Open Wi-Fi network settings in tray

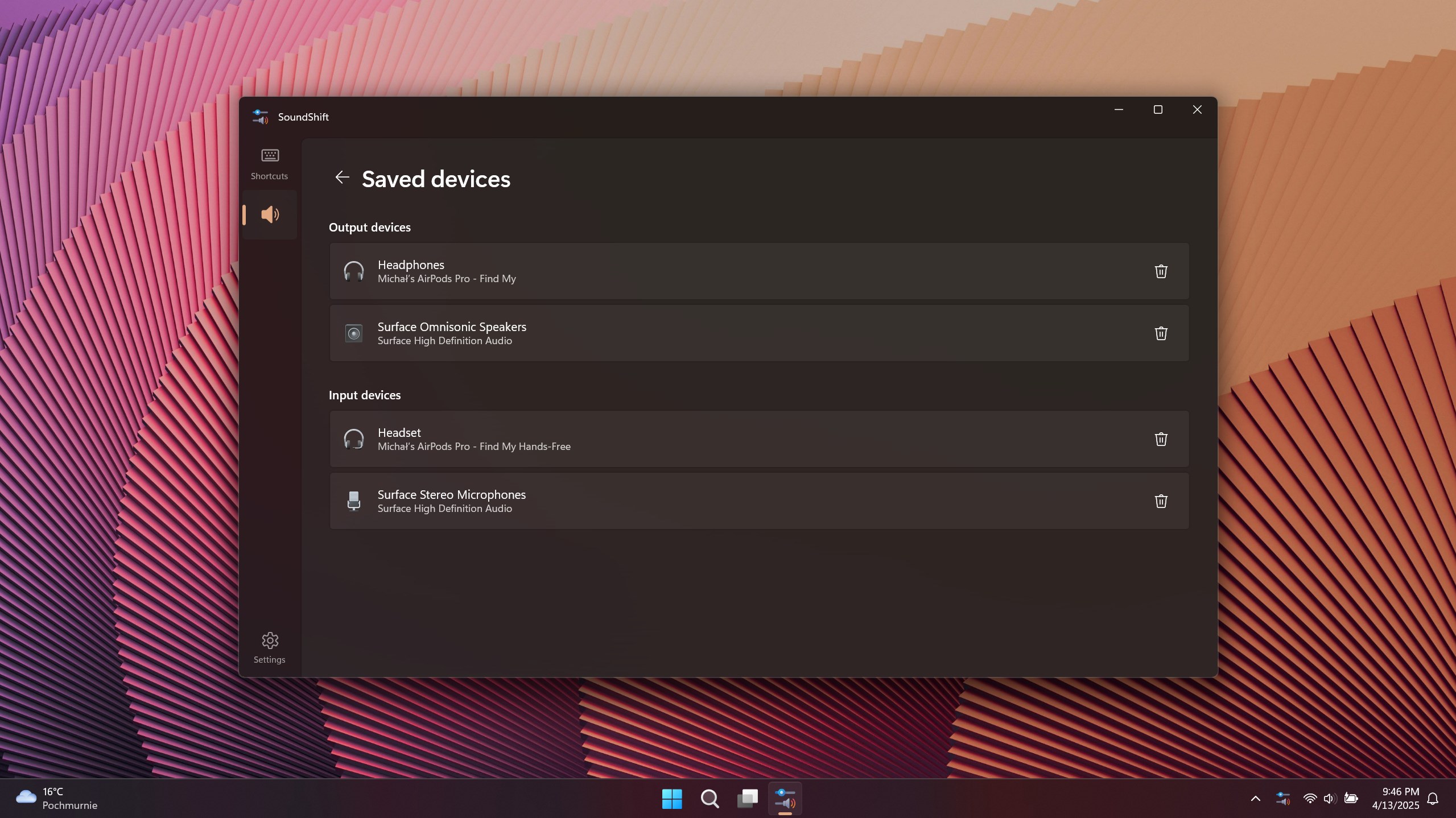[x=1310, y=799]
